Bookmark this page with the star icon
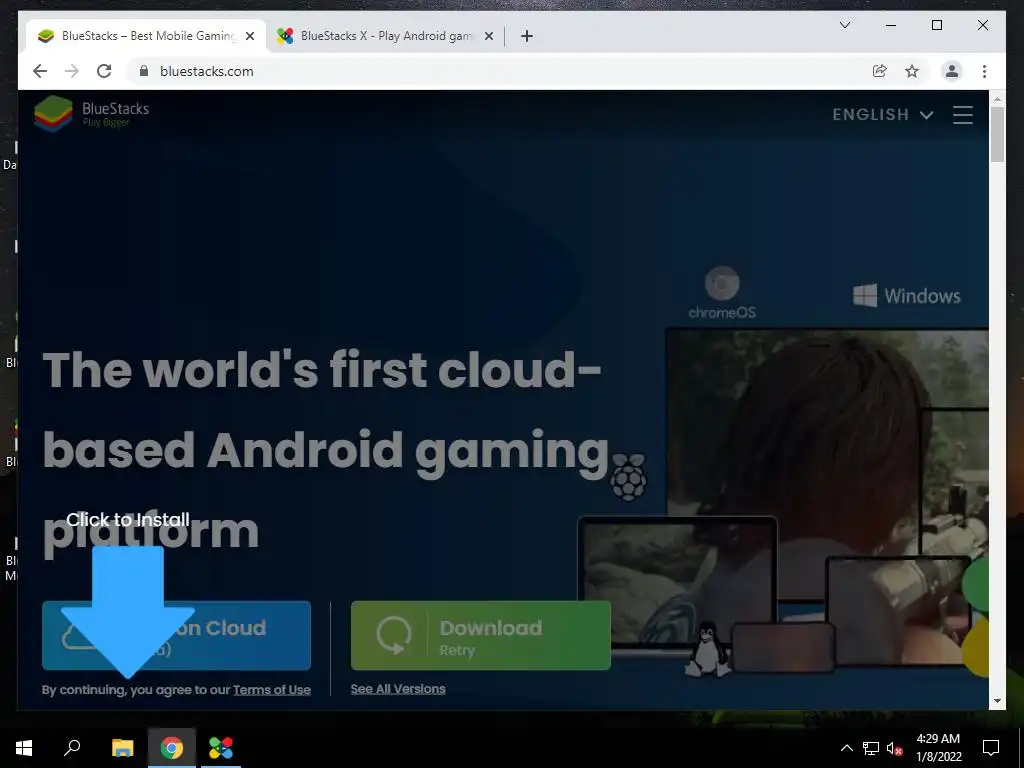The width and height of the screenshot is (1024, 768). click(x=912, y=71)
